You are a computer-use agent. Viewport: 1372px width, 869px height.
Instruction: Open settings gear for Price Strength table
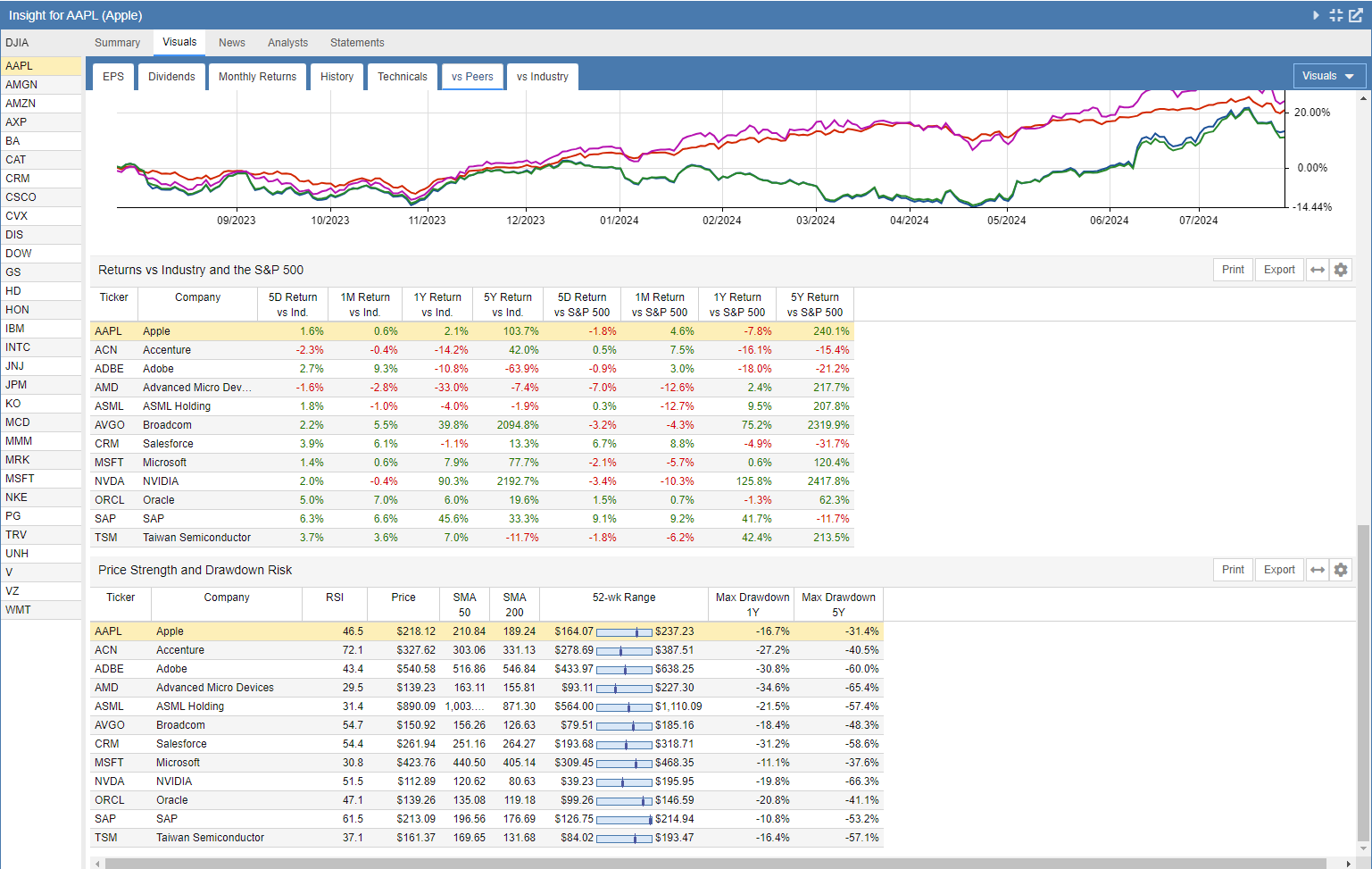[1341, 570]
